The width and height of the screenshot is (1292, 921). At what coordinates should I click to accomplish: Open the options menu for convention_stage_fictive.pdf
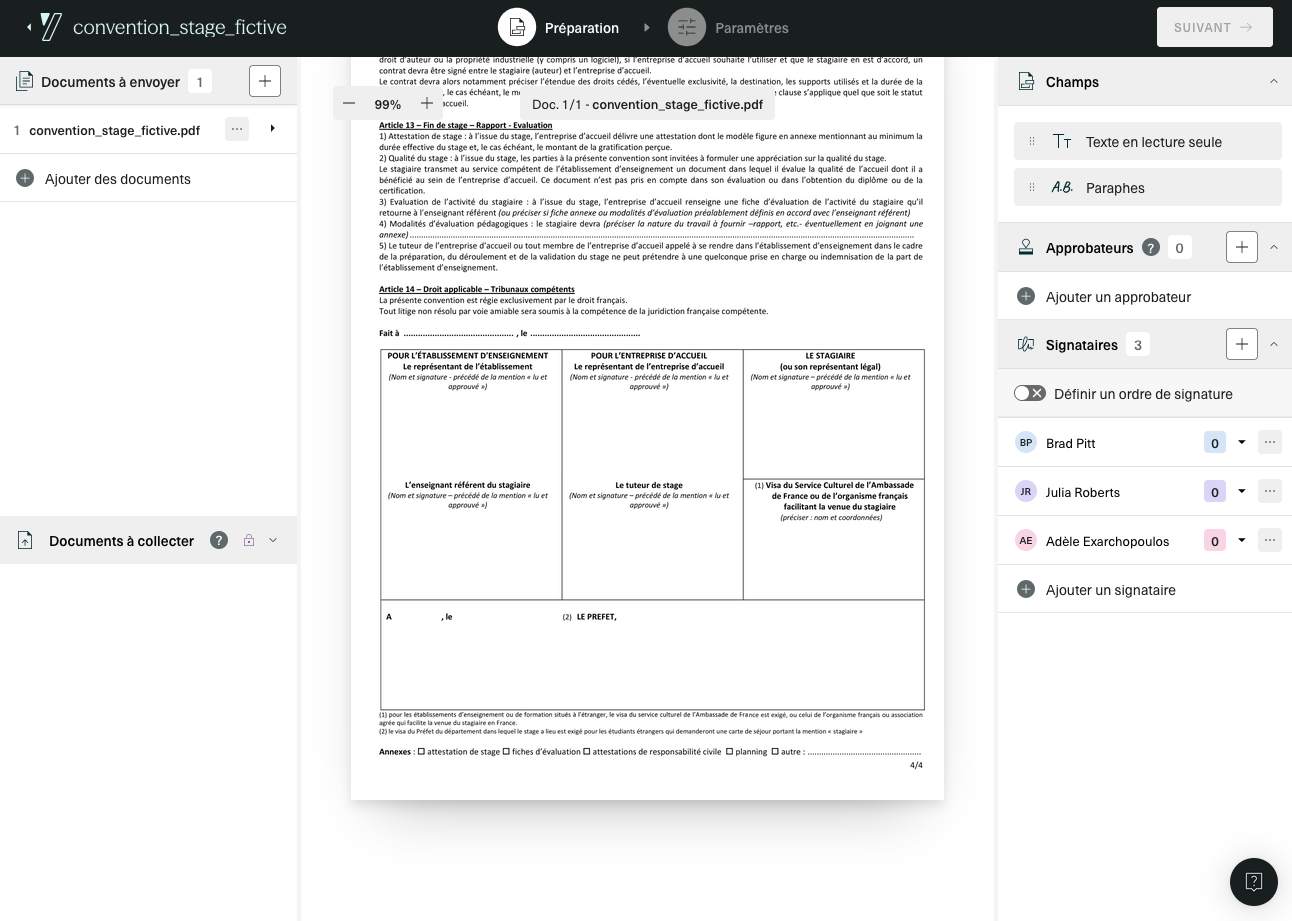(x=237, y=130)
